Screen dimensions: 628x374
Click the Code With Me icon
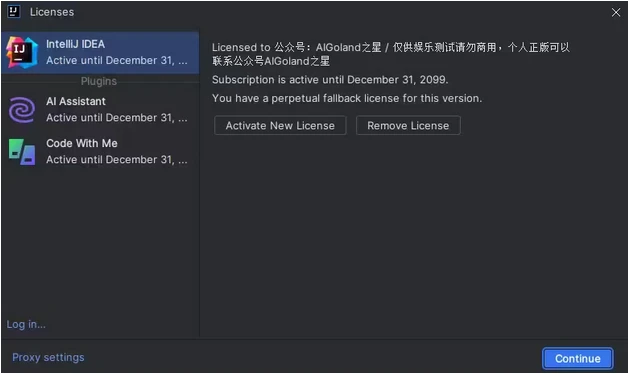point(22,152)
